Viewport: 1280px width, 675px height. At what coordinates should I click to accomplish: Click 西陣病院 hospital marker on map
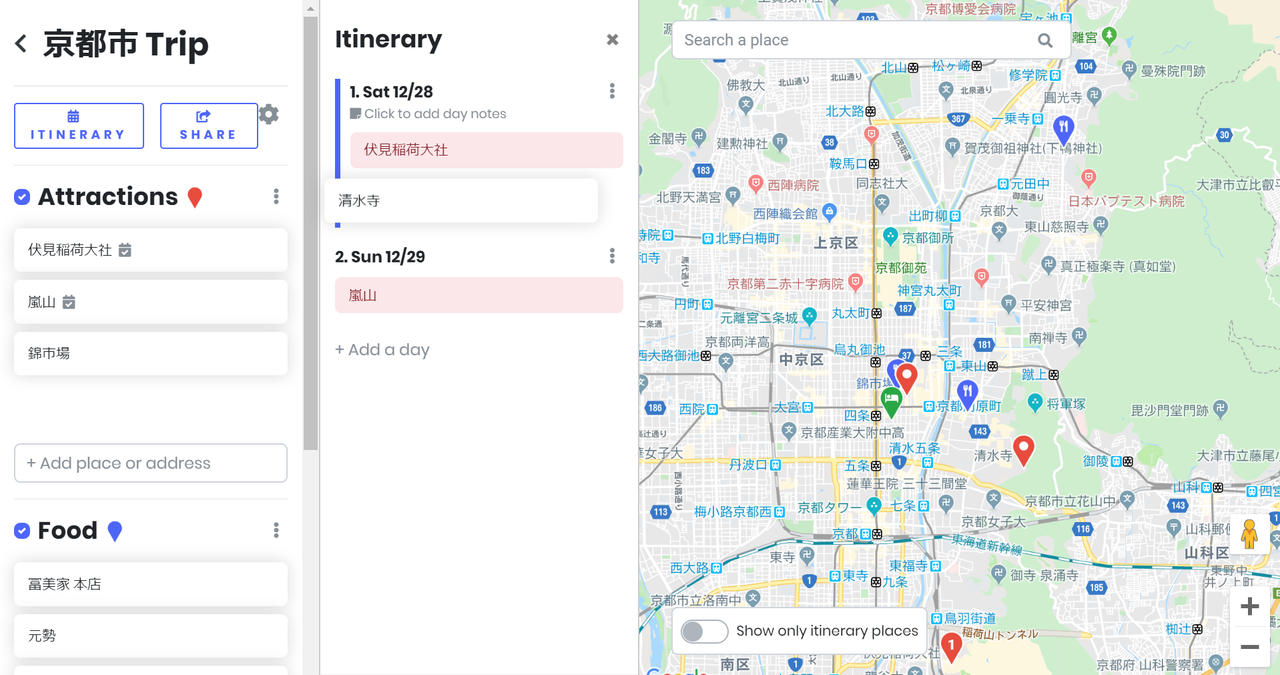click(756, 185)
